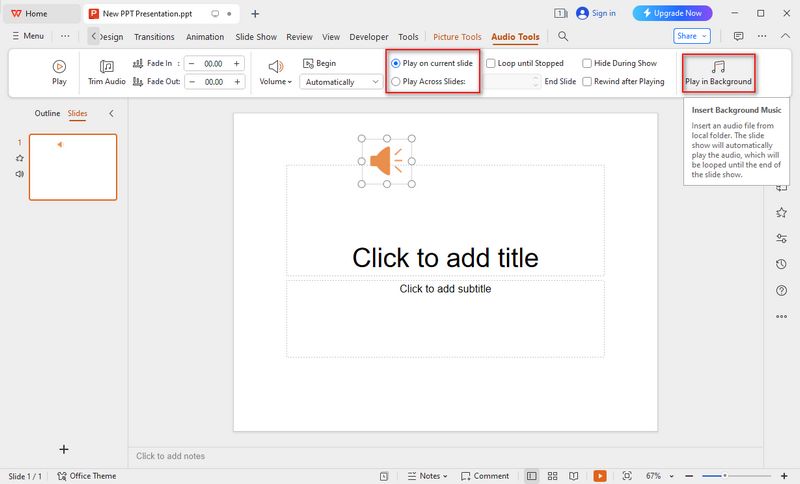The image size is (800, 484).
Task: Open the quick access more dots beside Menu
Action: coord(65,36)
